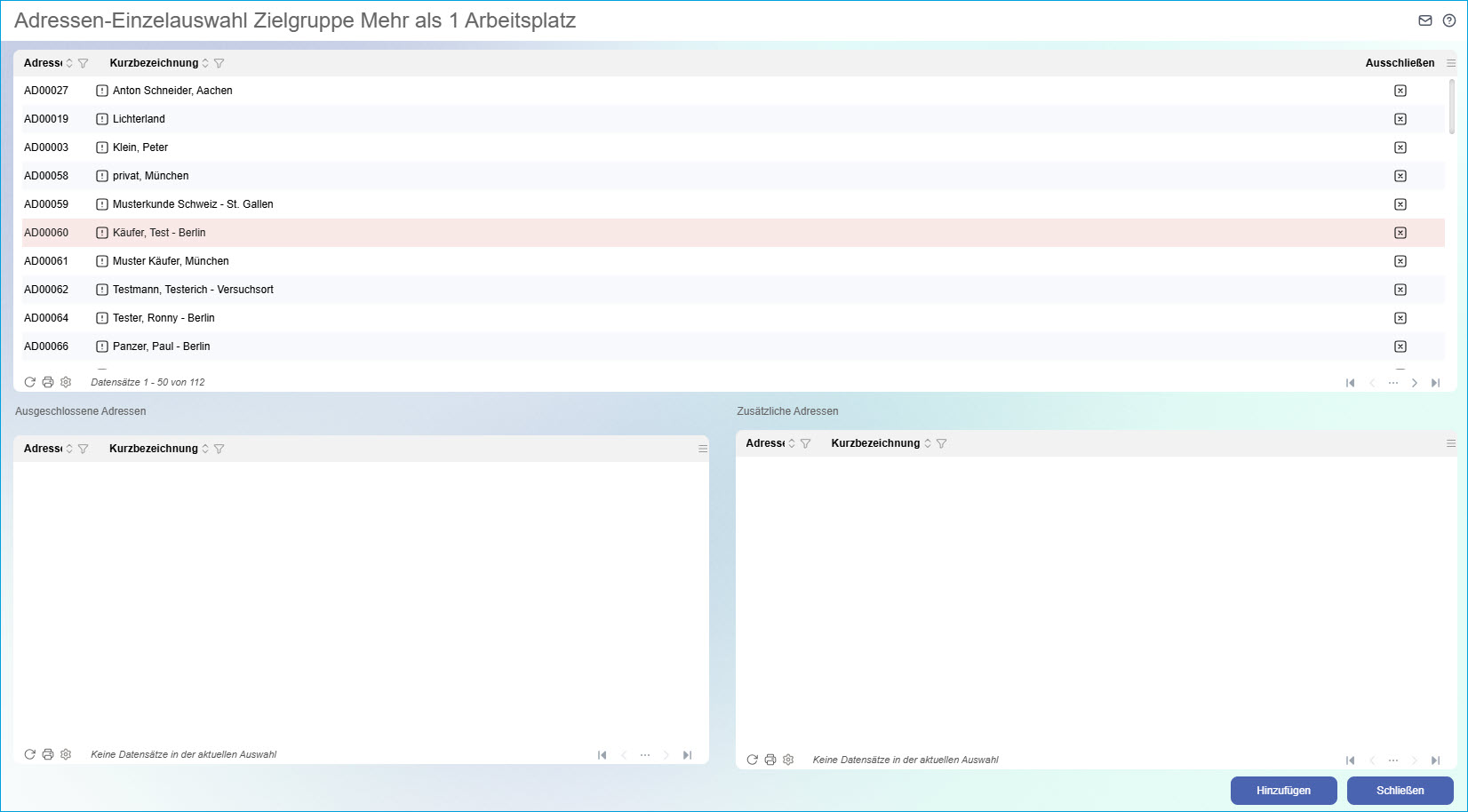Click Datensätze 1 - 50 von 112 status
The width and height of the screenshot is (1468, 812).
click(x=148, y=382)
